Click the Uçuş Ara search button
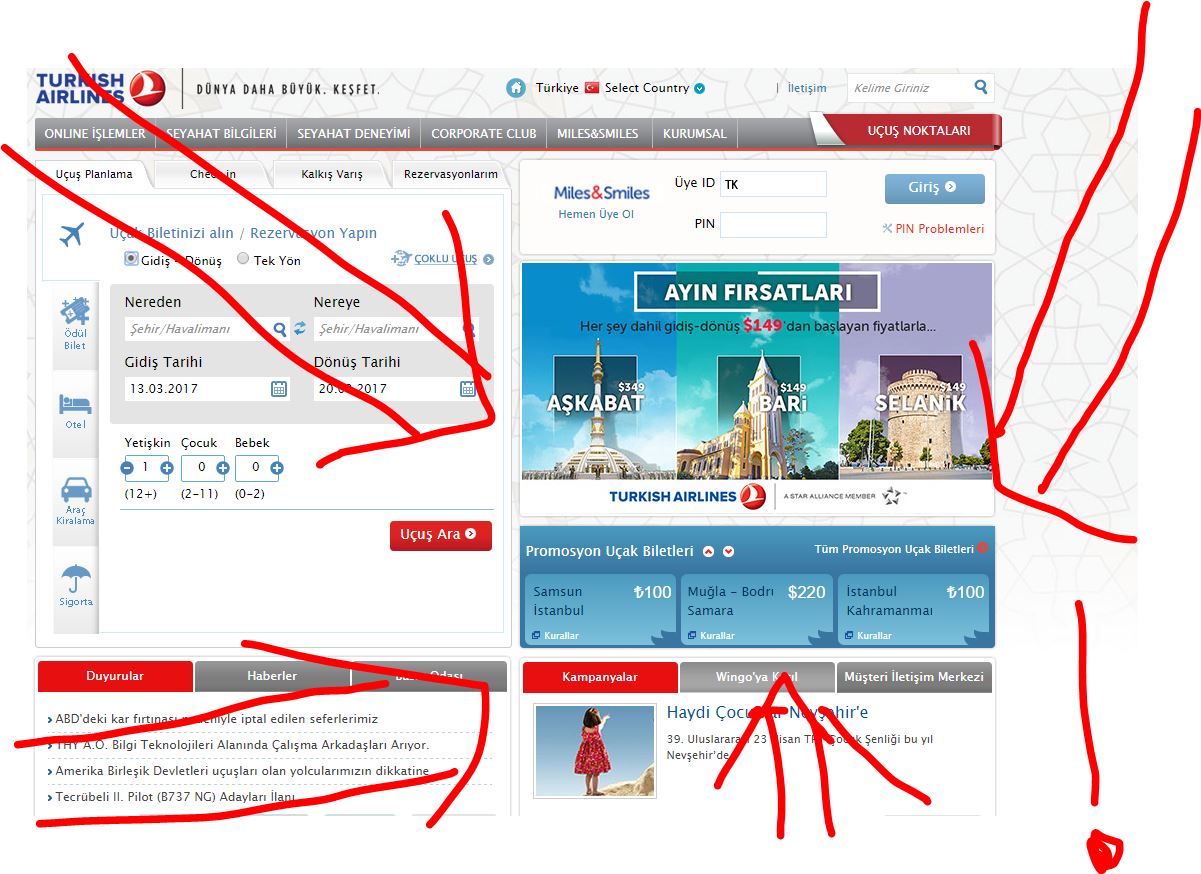Image resolution: width=1201 pixels, height=874 pixels. point(440,535)
